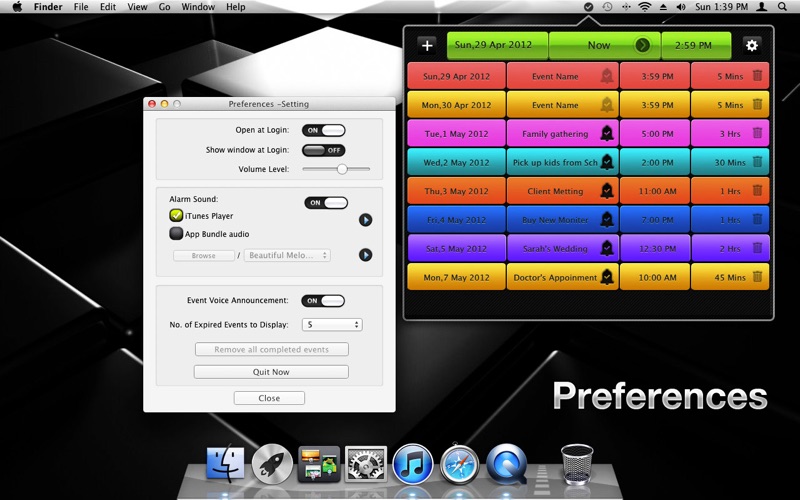Screen dimensions: 800x500
Task: Toggle alarm bell for Sarah's Wedding
Action: point(607,248)
